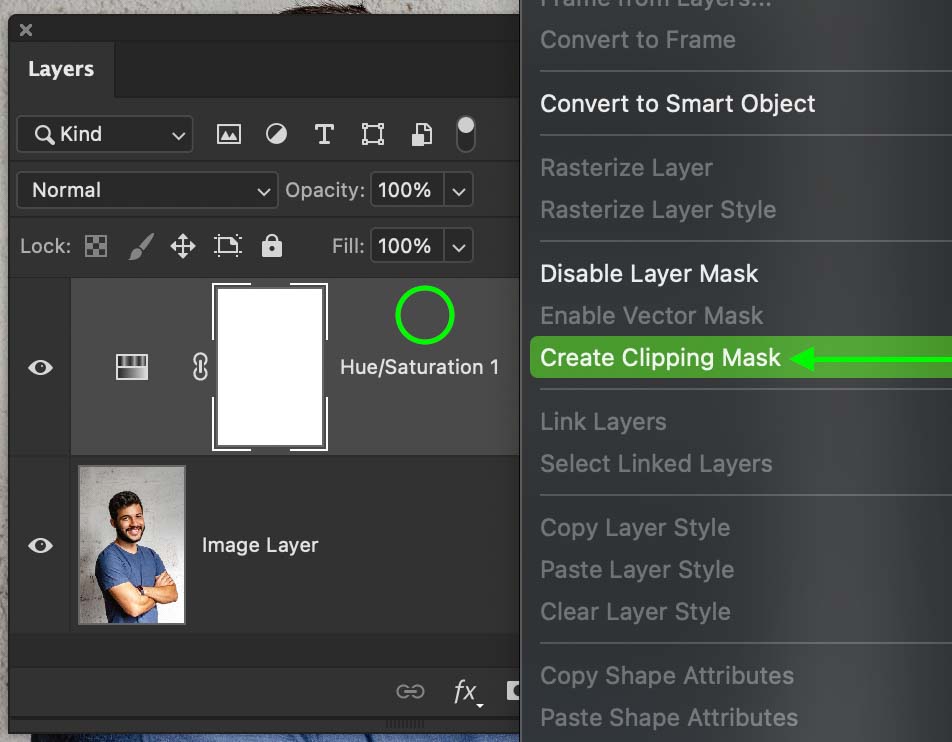Select the pixel layers filter icon
The image size is (952, 742).
(x=228, y=133)
